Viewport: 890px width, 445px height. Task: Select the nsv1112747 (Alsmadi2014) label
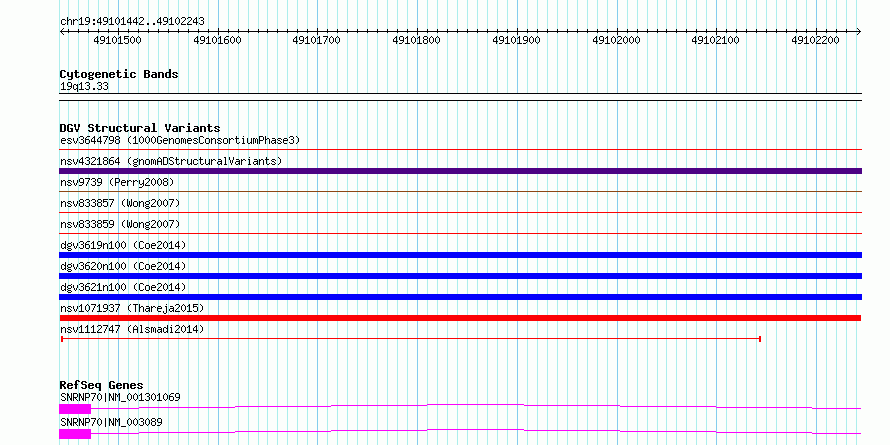132,329
